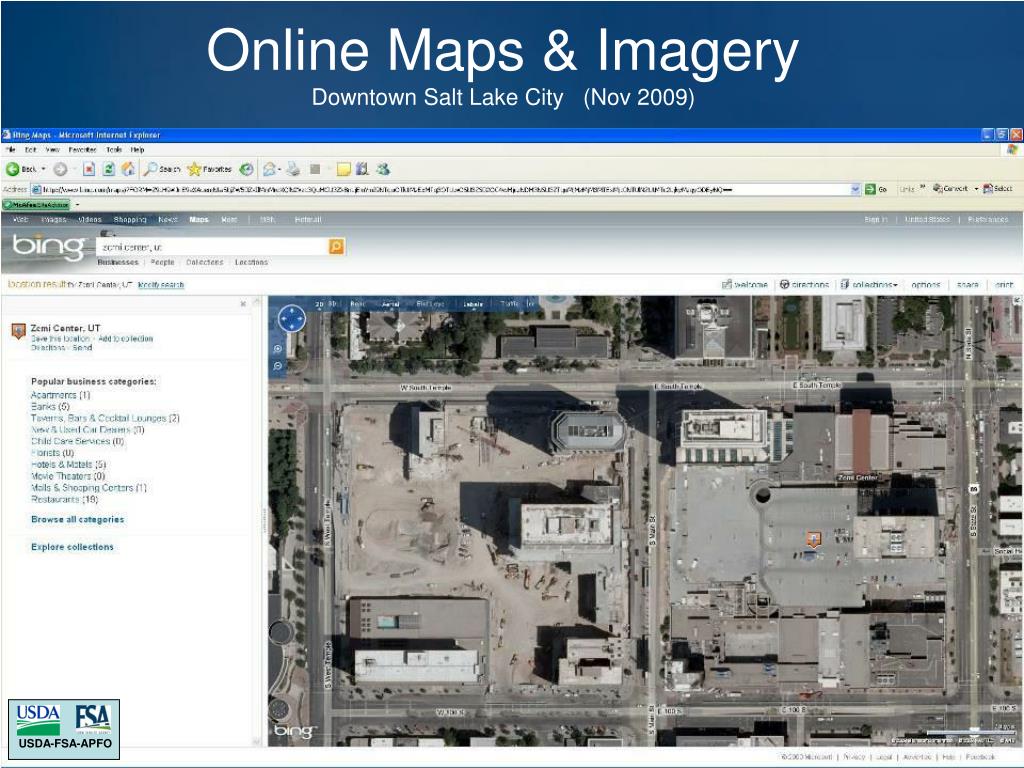Switch map to 2D mode
Image resolution: width=1024 pixels, height=768 pixels.
(x=319, y=304)
